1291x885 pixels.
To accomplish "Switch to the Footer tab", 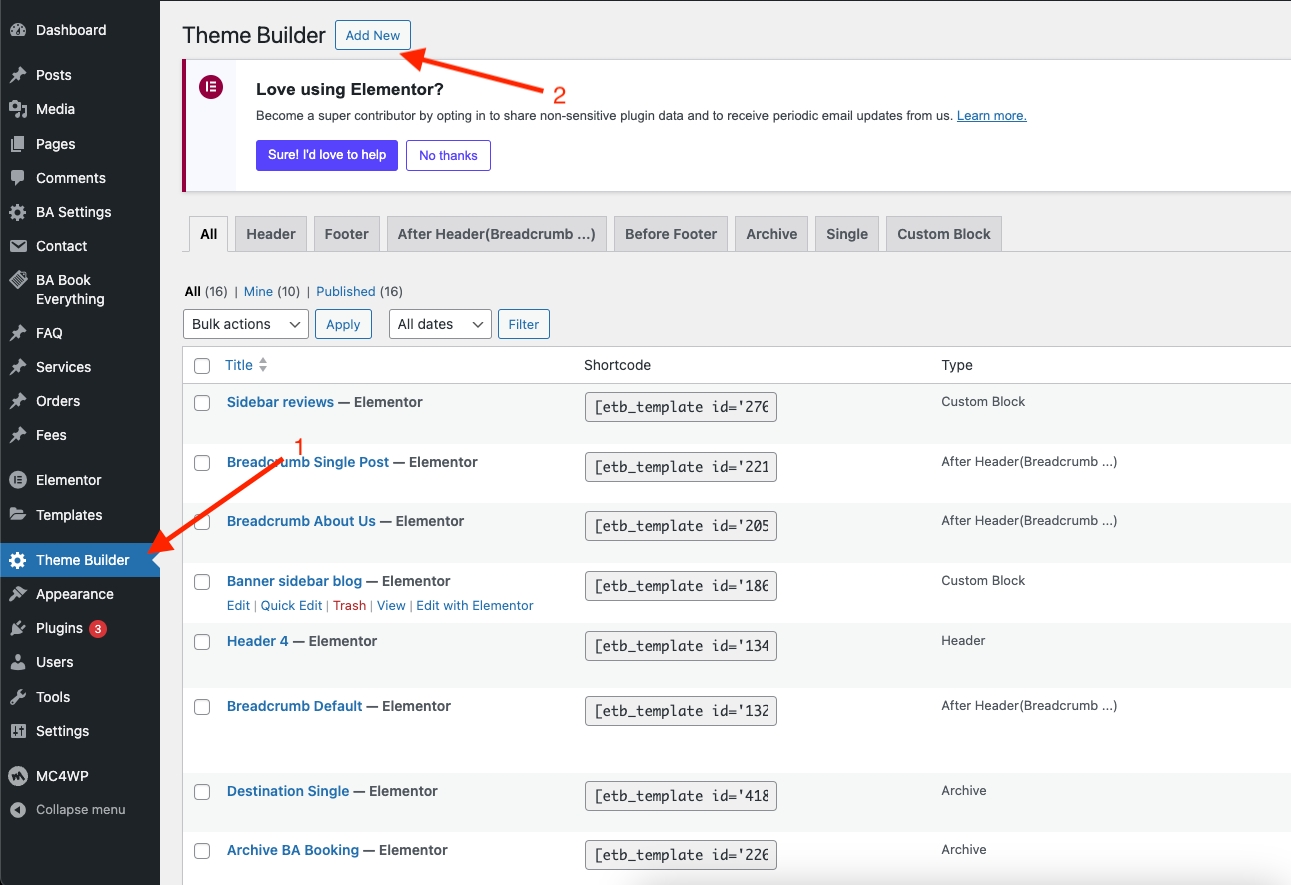I will coord(347,234).
